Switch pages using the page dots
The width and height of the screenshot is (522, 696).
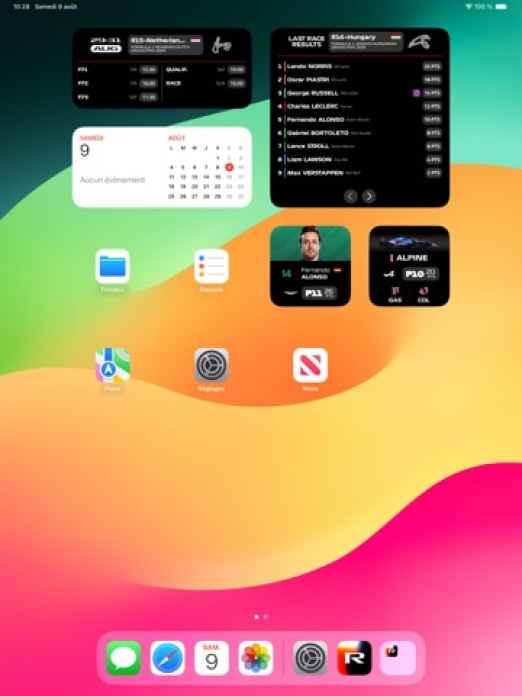tap(261, 617)
